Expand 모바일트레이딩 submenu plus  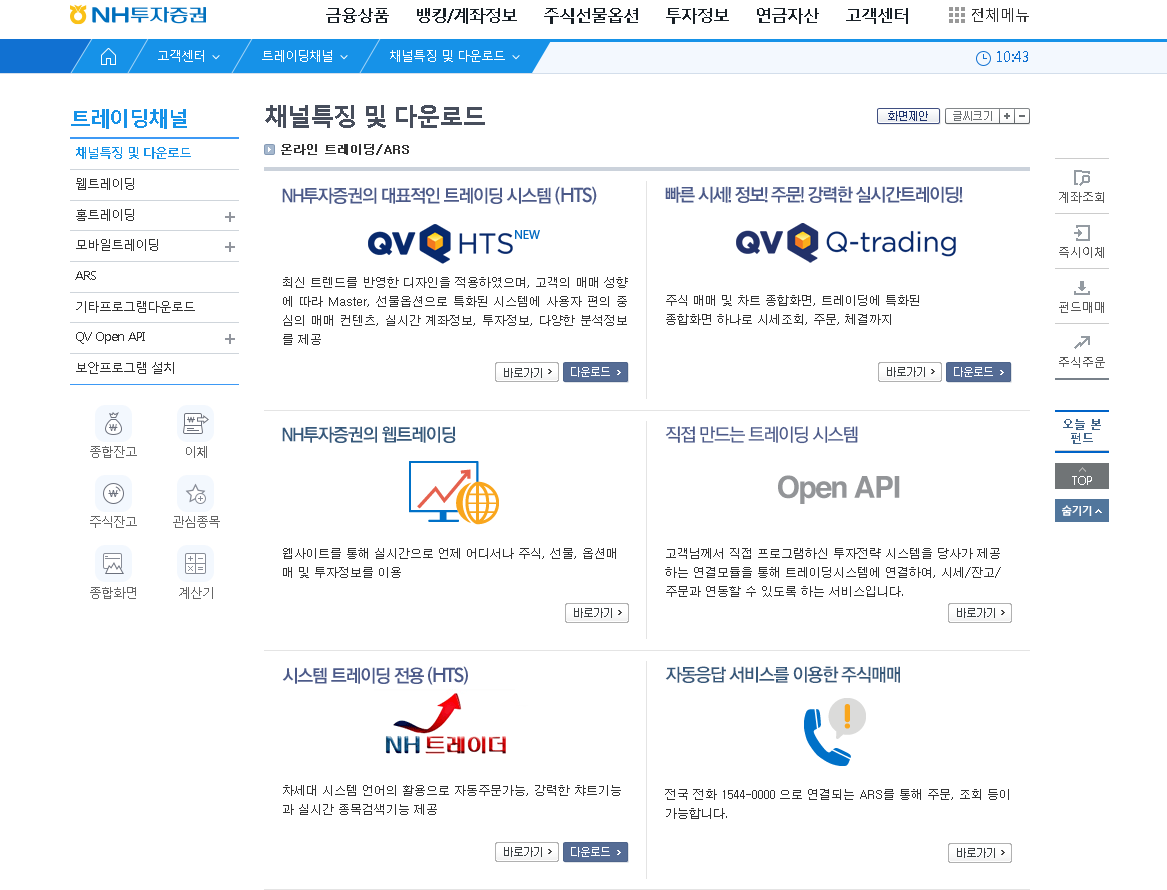tap(230, 246)
